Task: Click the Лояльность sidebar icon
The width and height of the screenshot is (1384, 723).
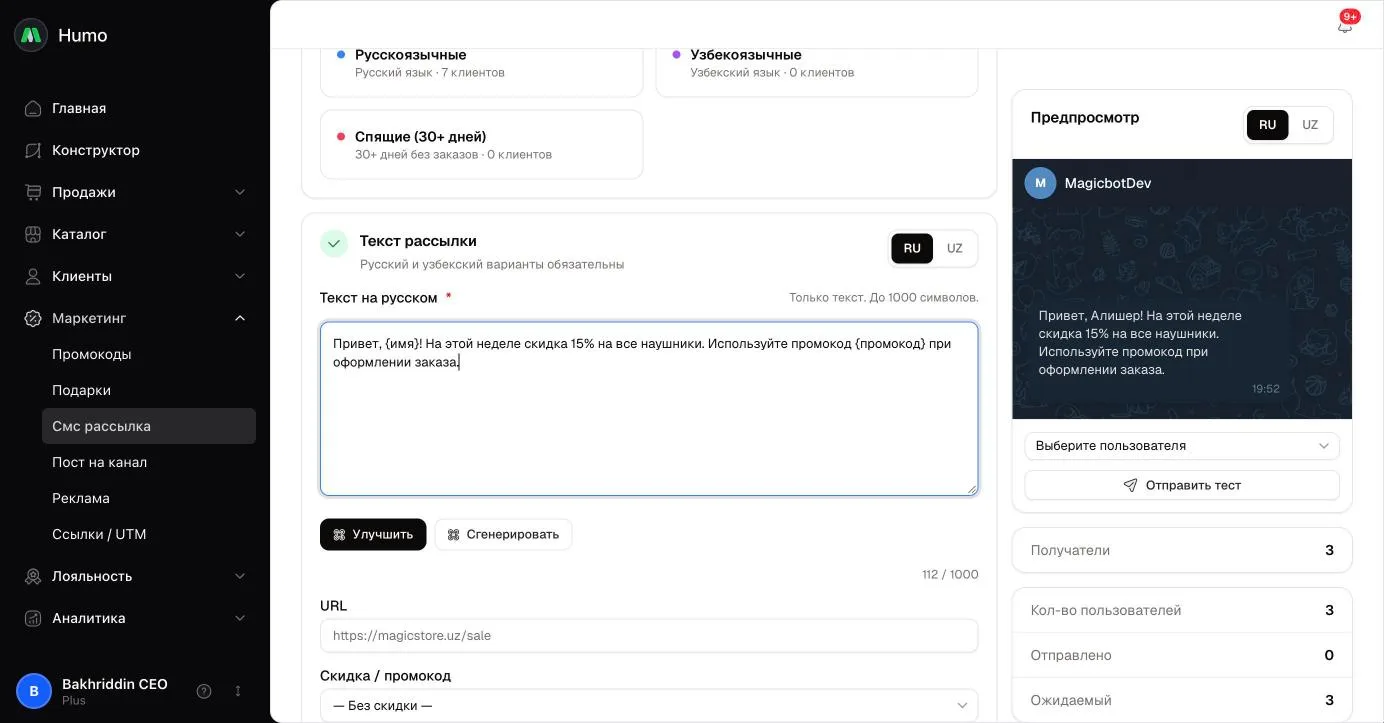Action: (x=33, y=576)
